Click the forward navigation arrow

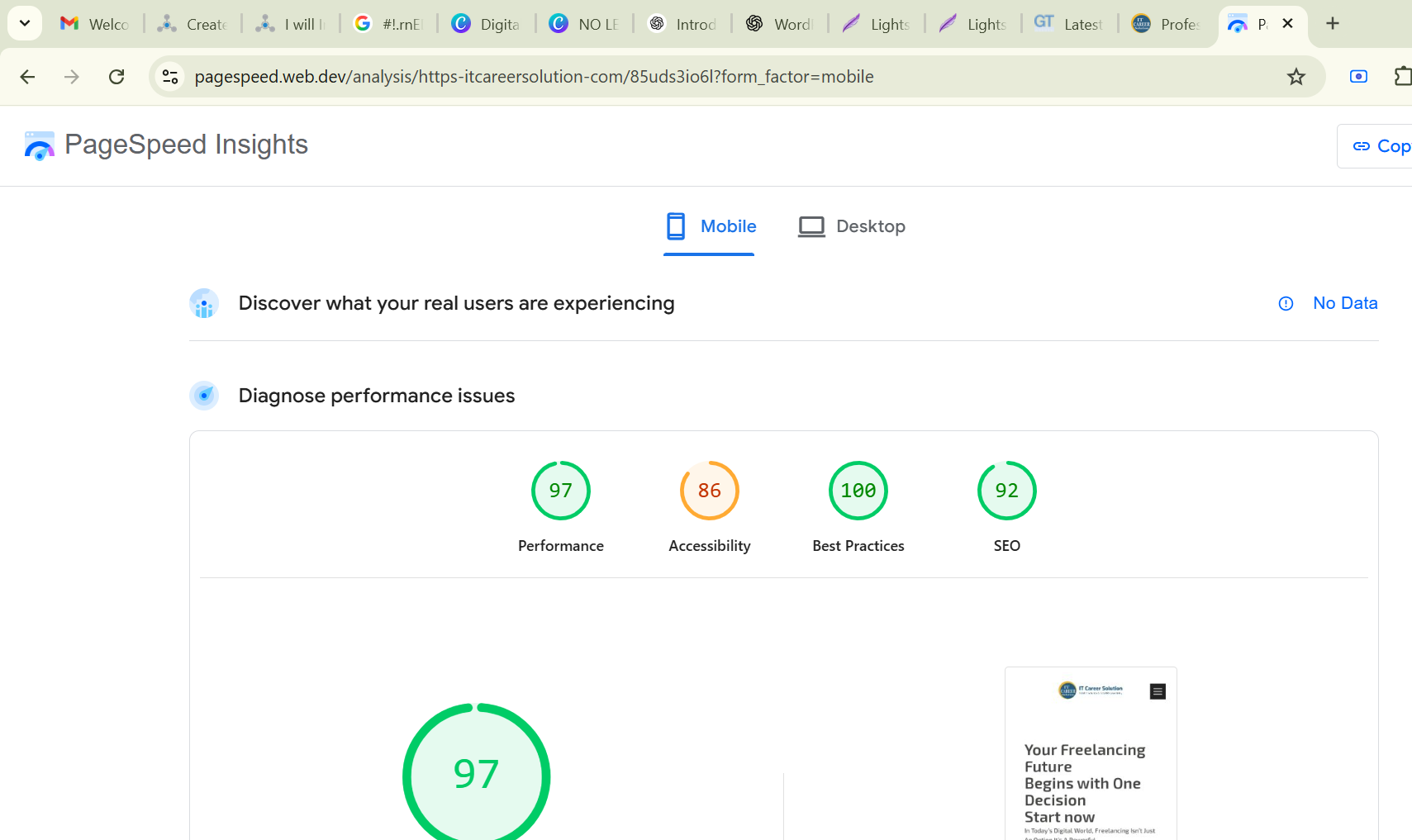click(x=72, y=76)
